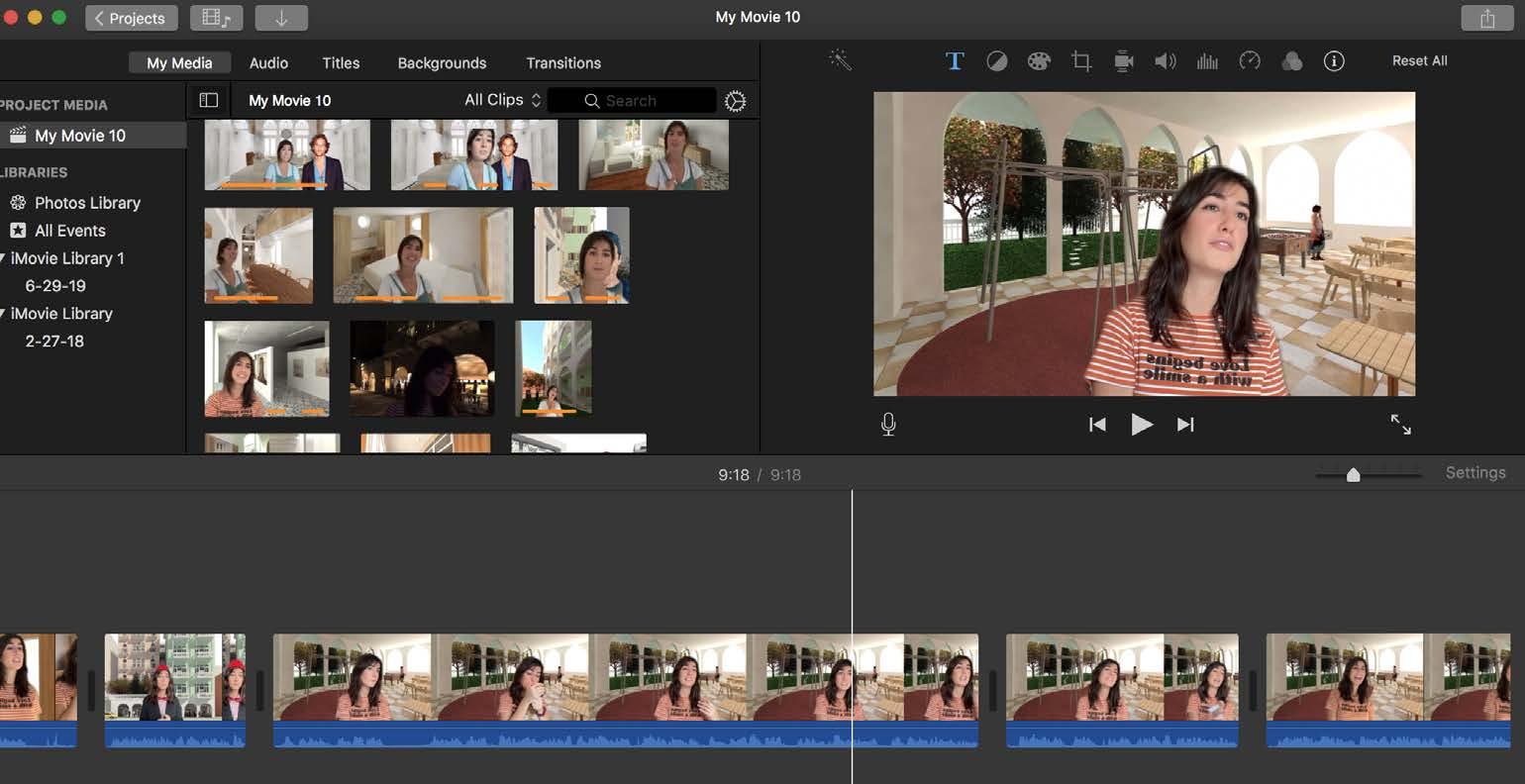1525x784 pixels.
Task: Click the timeline zoom slider handle
Action: (x=1353, y=475)
